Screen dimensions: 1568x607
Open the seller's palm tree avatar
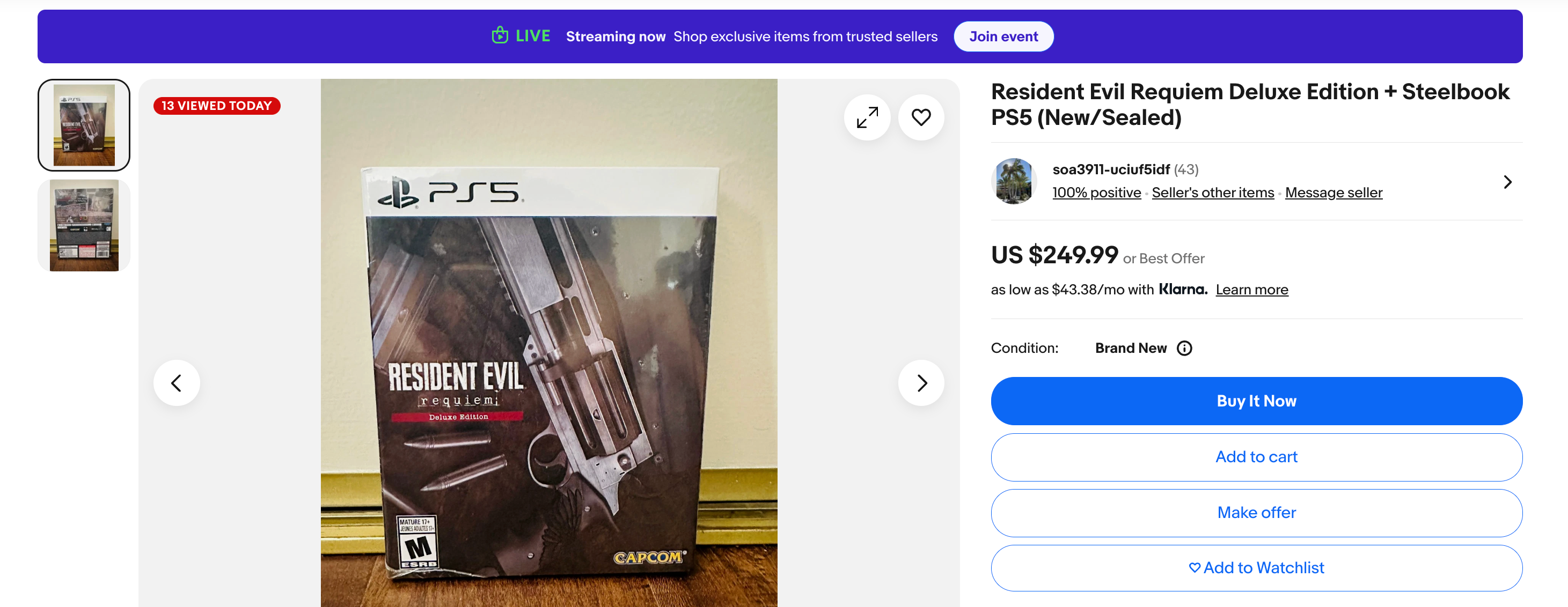pos(1014,181)
